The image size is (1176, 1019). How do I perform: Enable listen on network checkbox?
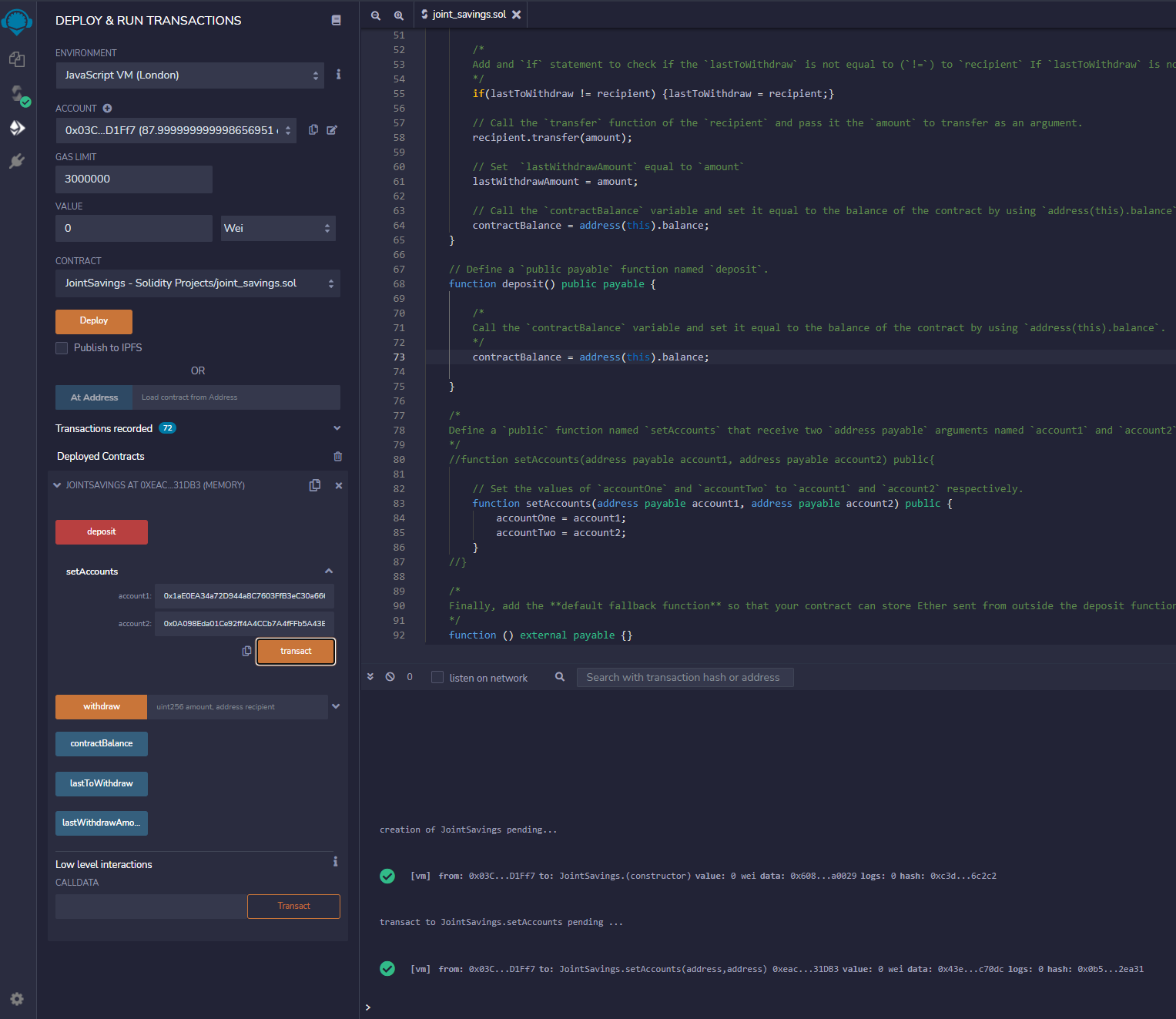click(437, 677)
